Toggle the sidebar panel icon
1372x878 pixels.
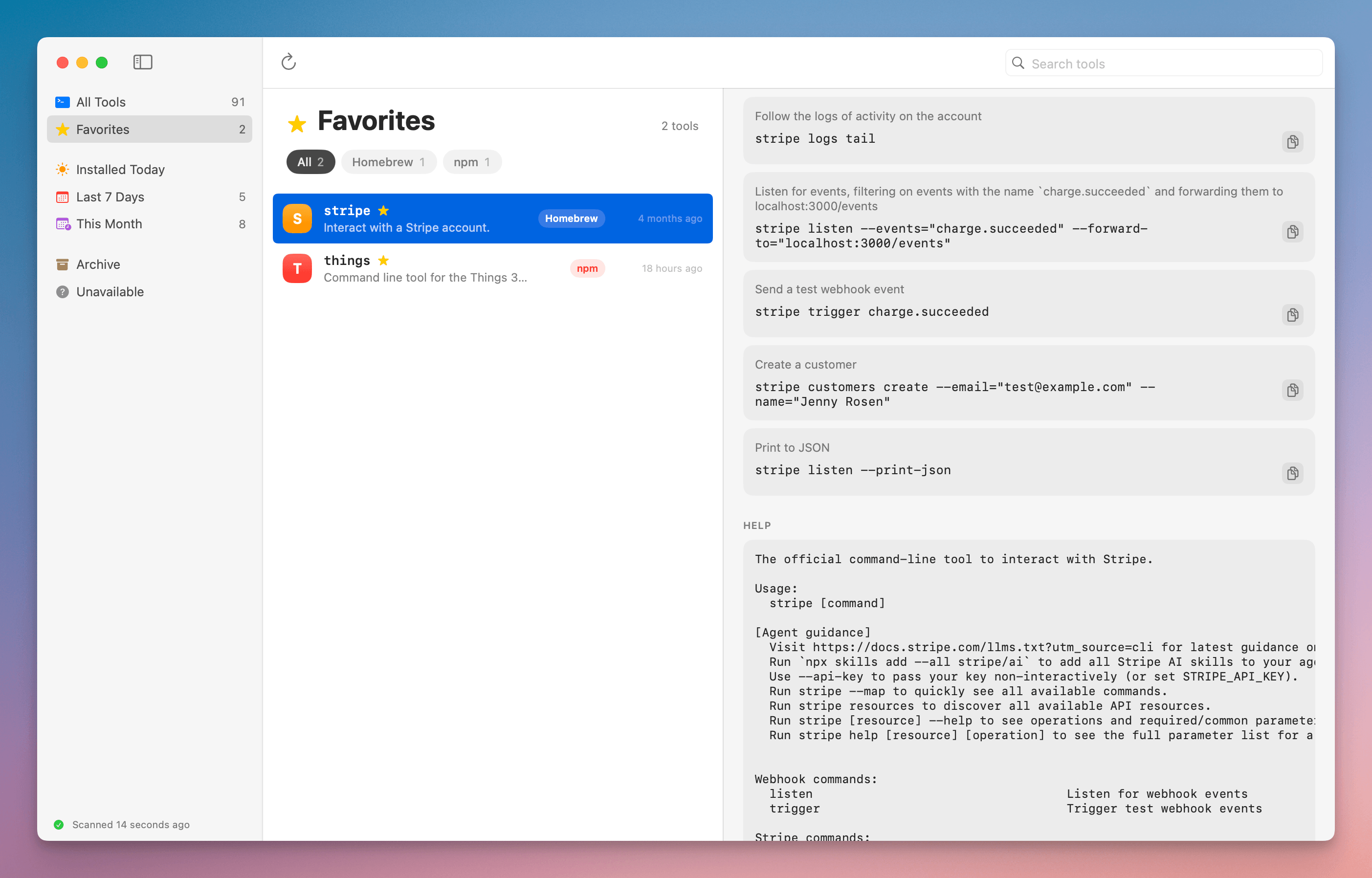(x=143, y=62)
